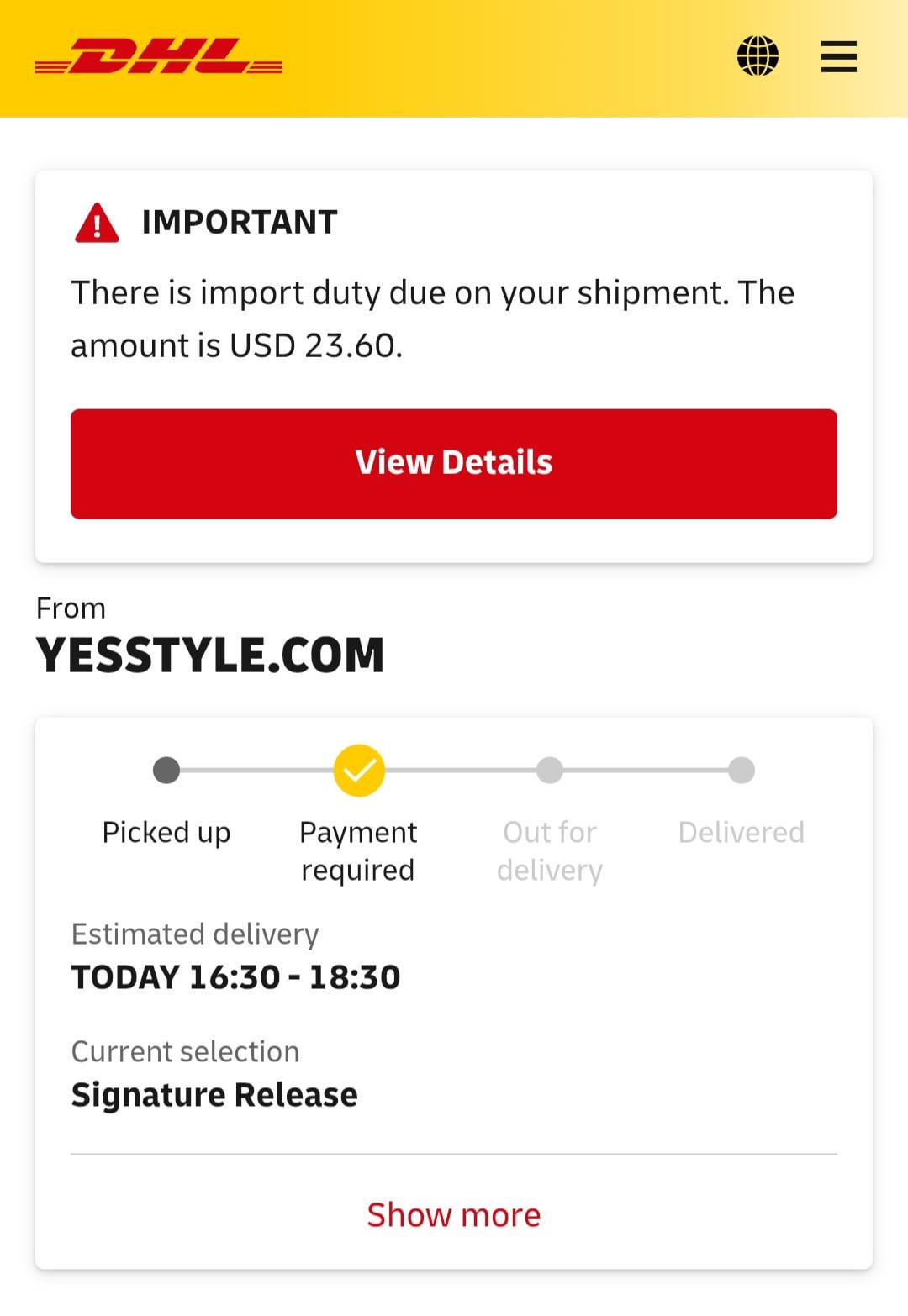This screenshot has width=908, height=1316.
Task: Click the Payment required step label
Action: pos(358,850)
